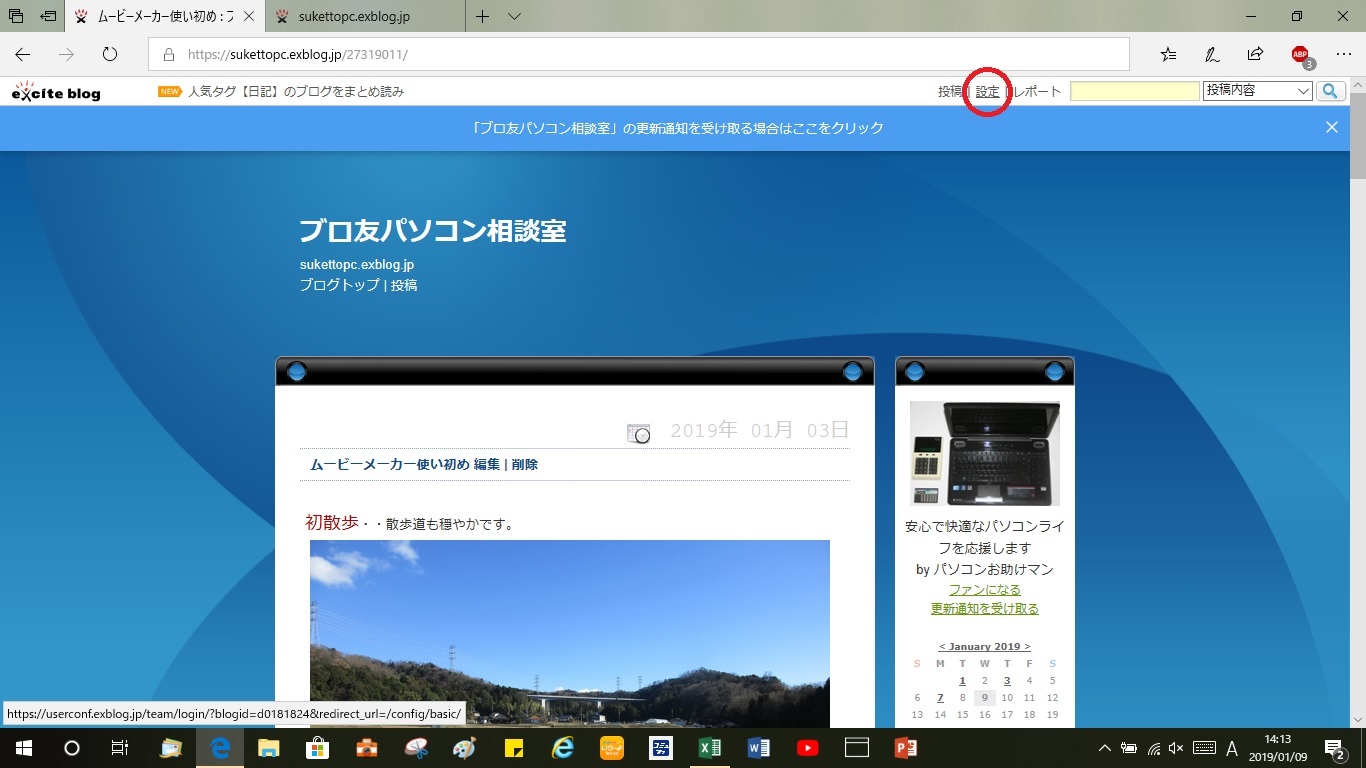
Task: Open Excel from the taskbar
Action: coord(710,748)
